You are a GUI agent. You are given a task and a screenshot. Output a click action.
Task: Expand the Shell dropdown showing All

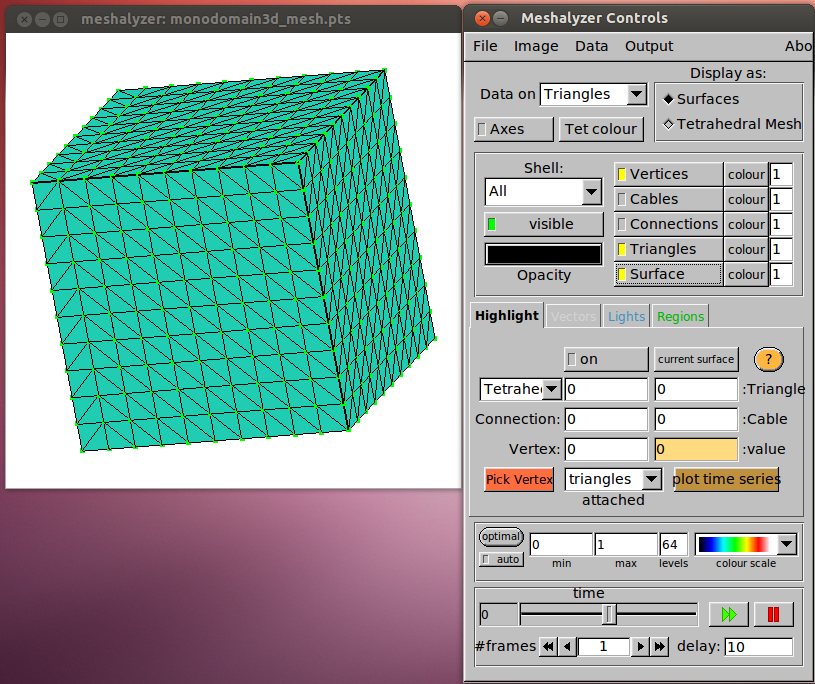591,191
